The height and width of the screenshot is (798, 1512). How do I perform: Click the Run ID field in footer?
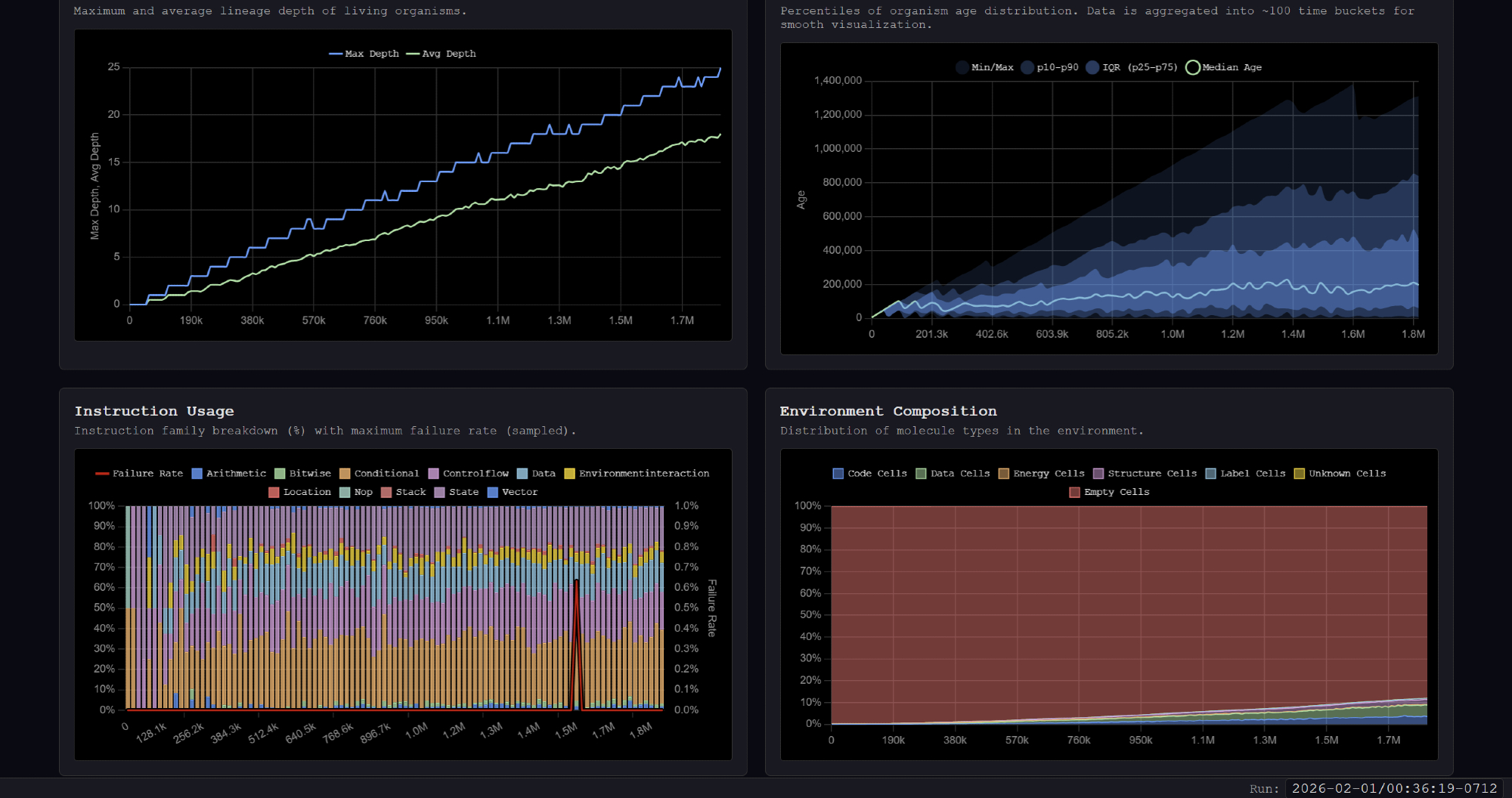pyautogui.click(x=1394, y=788)
